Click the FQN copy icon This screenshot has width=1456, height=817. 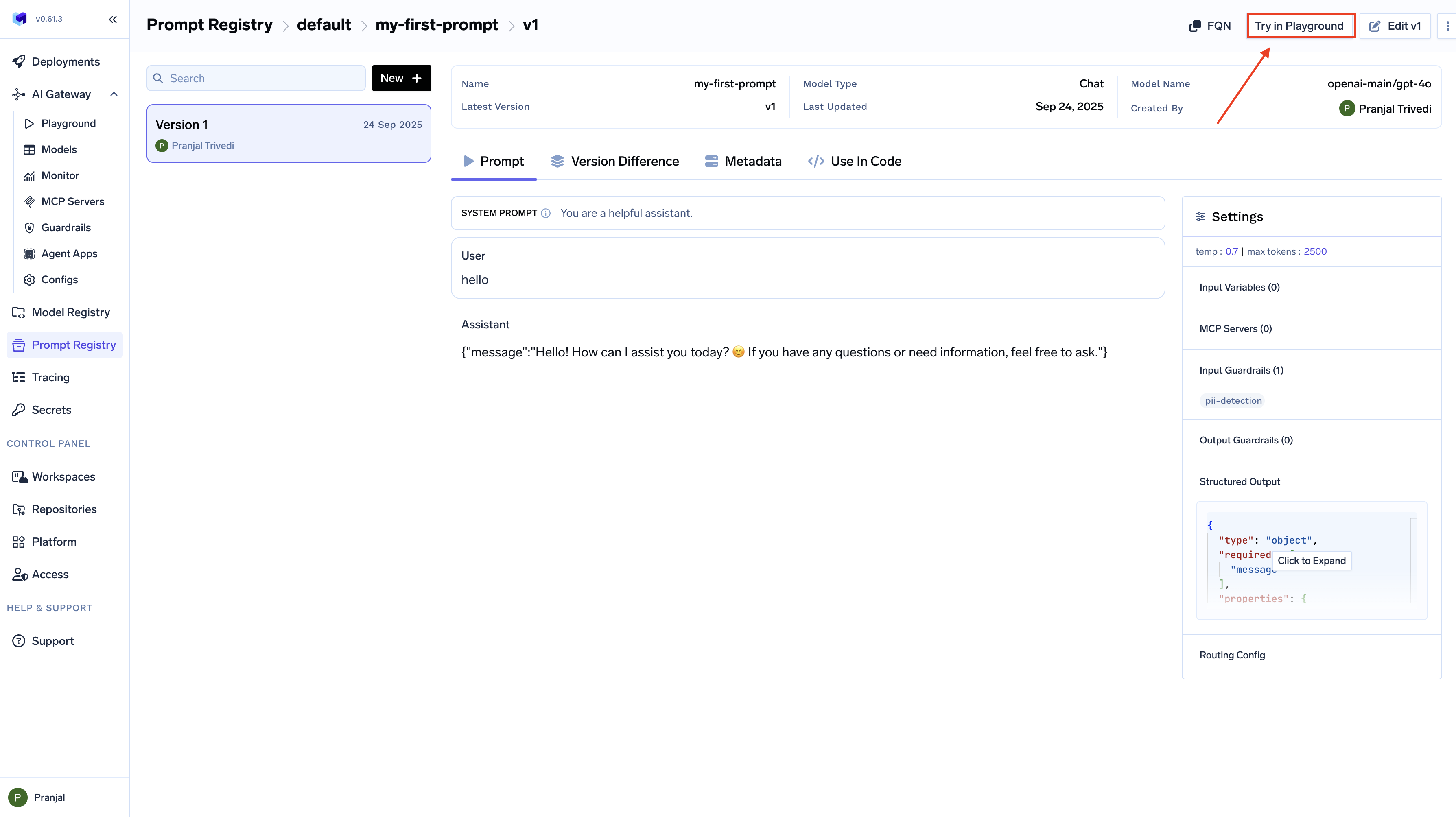coord(1194,26)
